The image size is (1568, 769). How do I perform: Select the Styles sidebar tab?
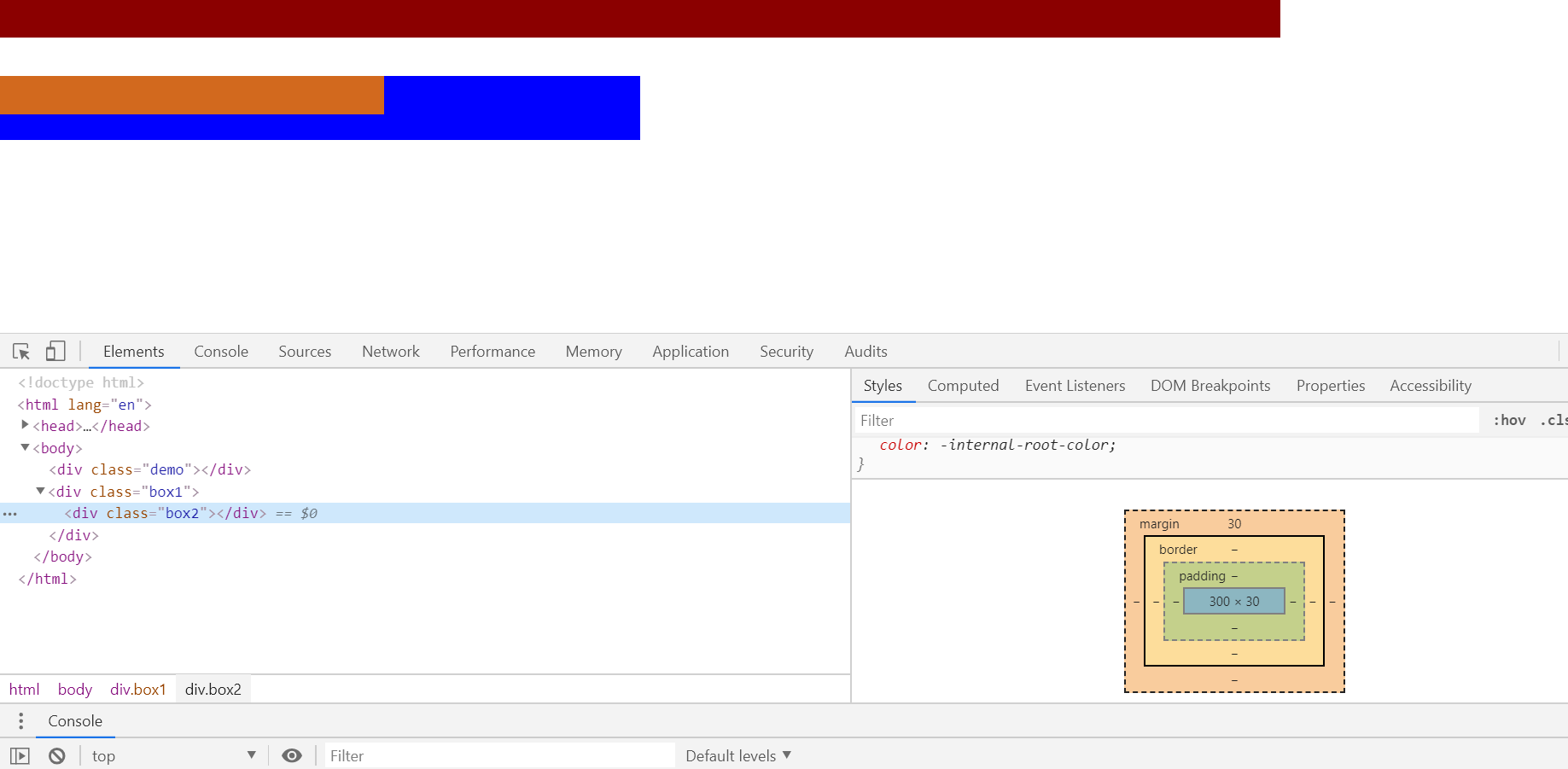coord(883,386)
